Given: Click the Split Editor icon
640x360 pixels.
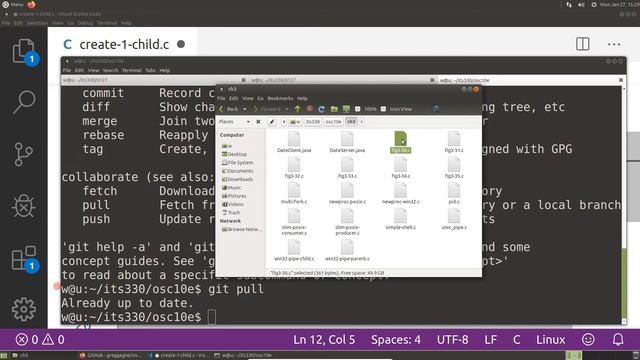Looking at the screenshot, I should [582, 44].
